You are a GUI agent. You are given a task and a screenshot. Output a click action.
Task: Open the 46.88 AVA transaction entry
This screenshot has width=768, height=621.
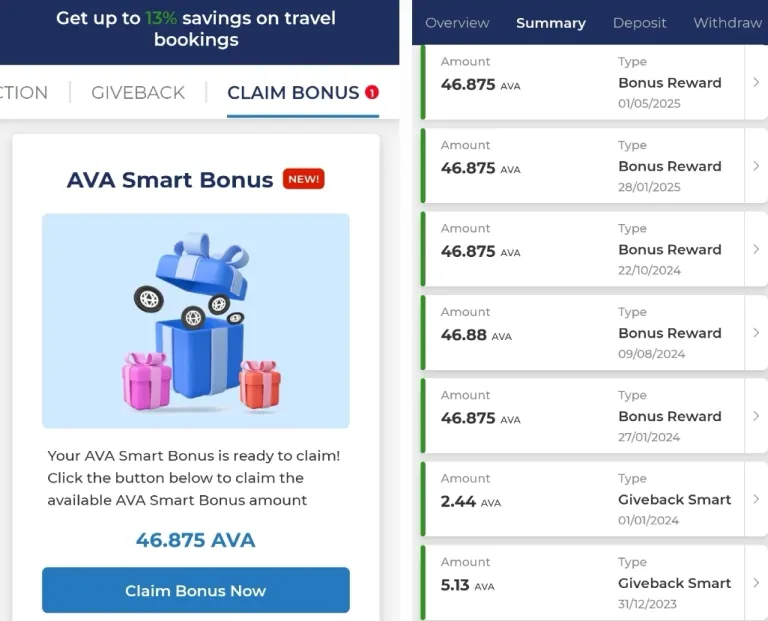594,333
